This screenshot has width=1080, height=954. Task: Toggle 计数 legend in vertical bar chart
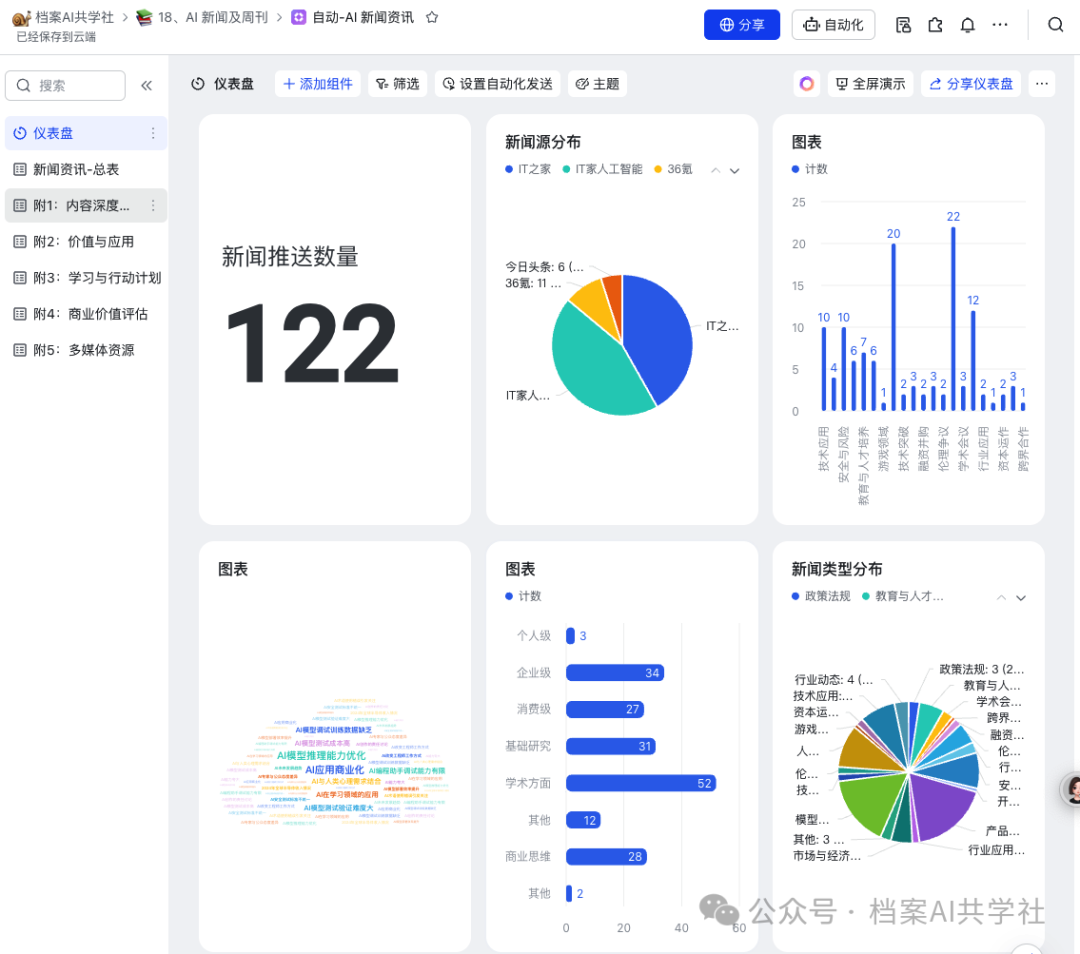tap(810, 169)
